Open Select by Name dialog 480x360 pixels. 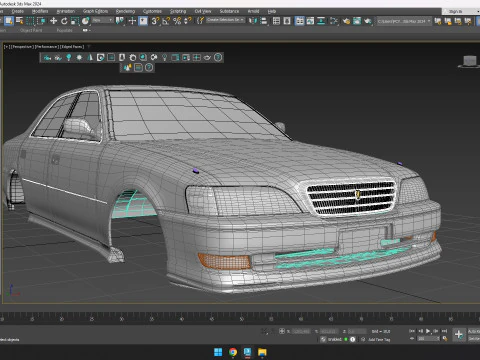pyautogui.click(x=20, y=21)
